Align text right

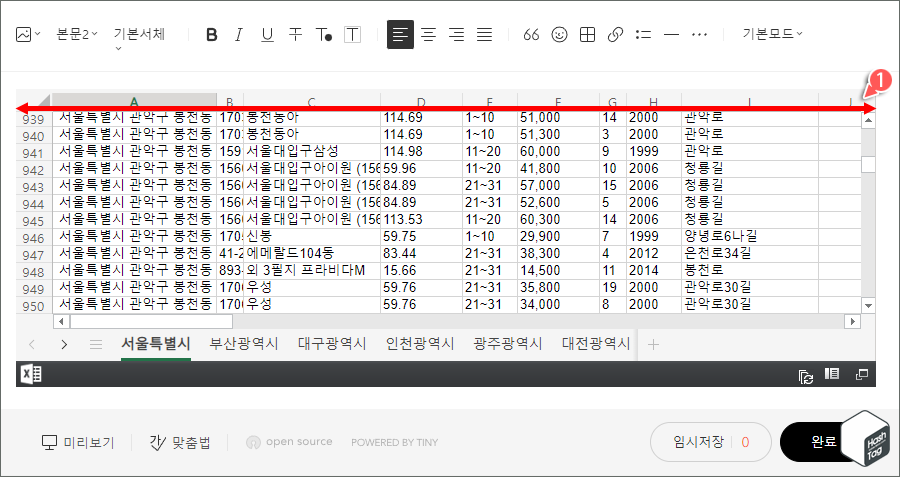[456, 35]
